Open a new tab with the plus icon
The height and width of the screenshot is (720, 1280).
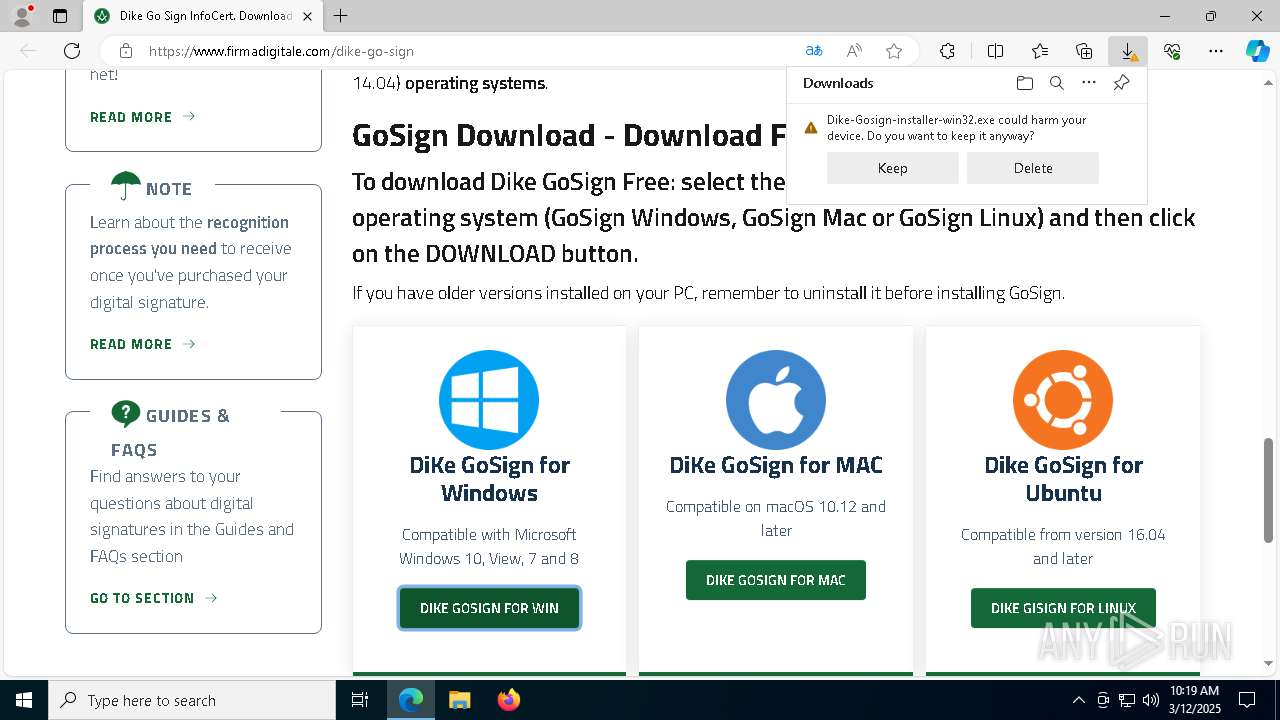[341, 16]
